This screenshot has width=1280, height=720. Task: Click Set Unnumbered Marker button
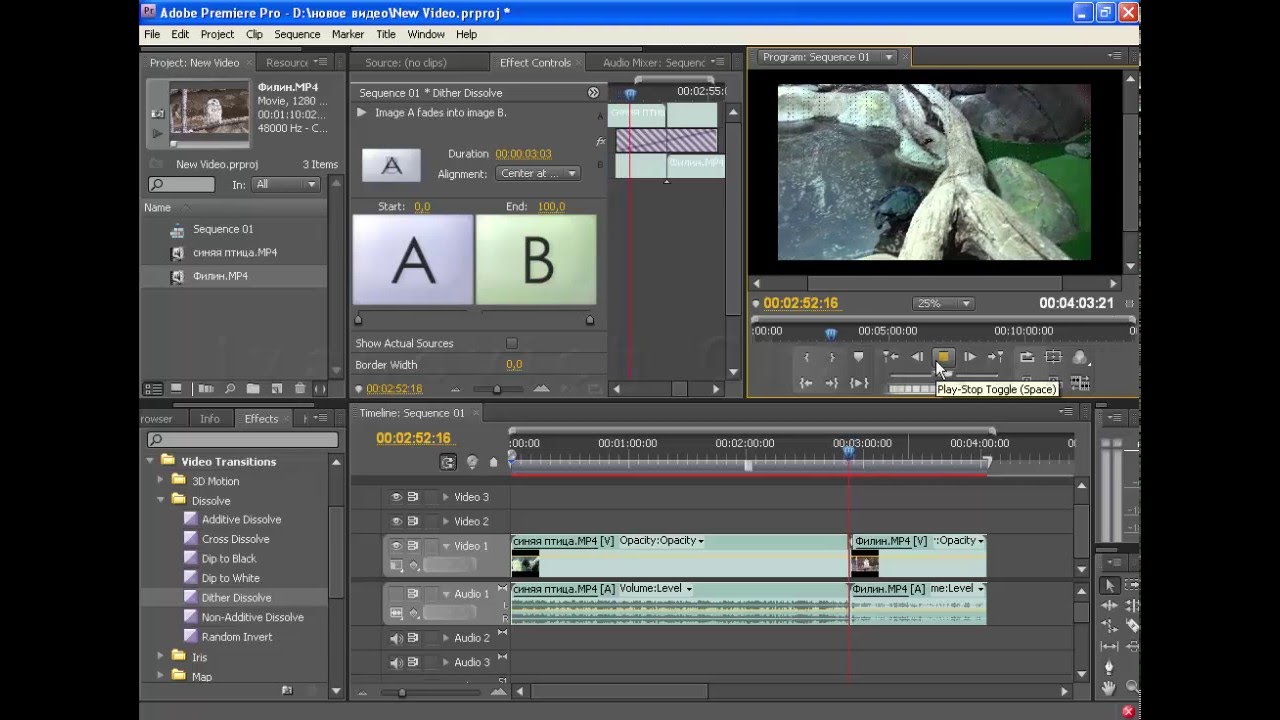click(x=858, y=357)
